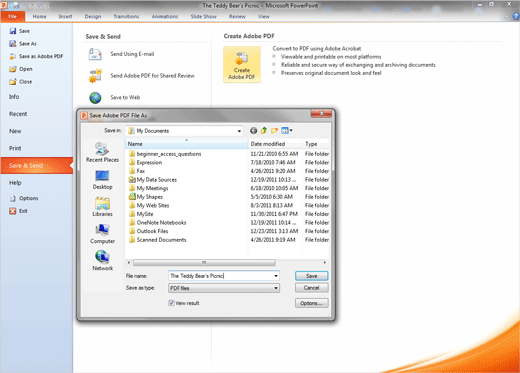Click the Options... button in dialog
The width and height of the screenshot is (520, 373).
pyautogui.click(x=311, y=303)
